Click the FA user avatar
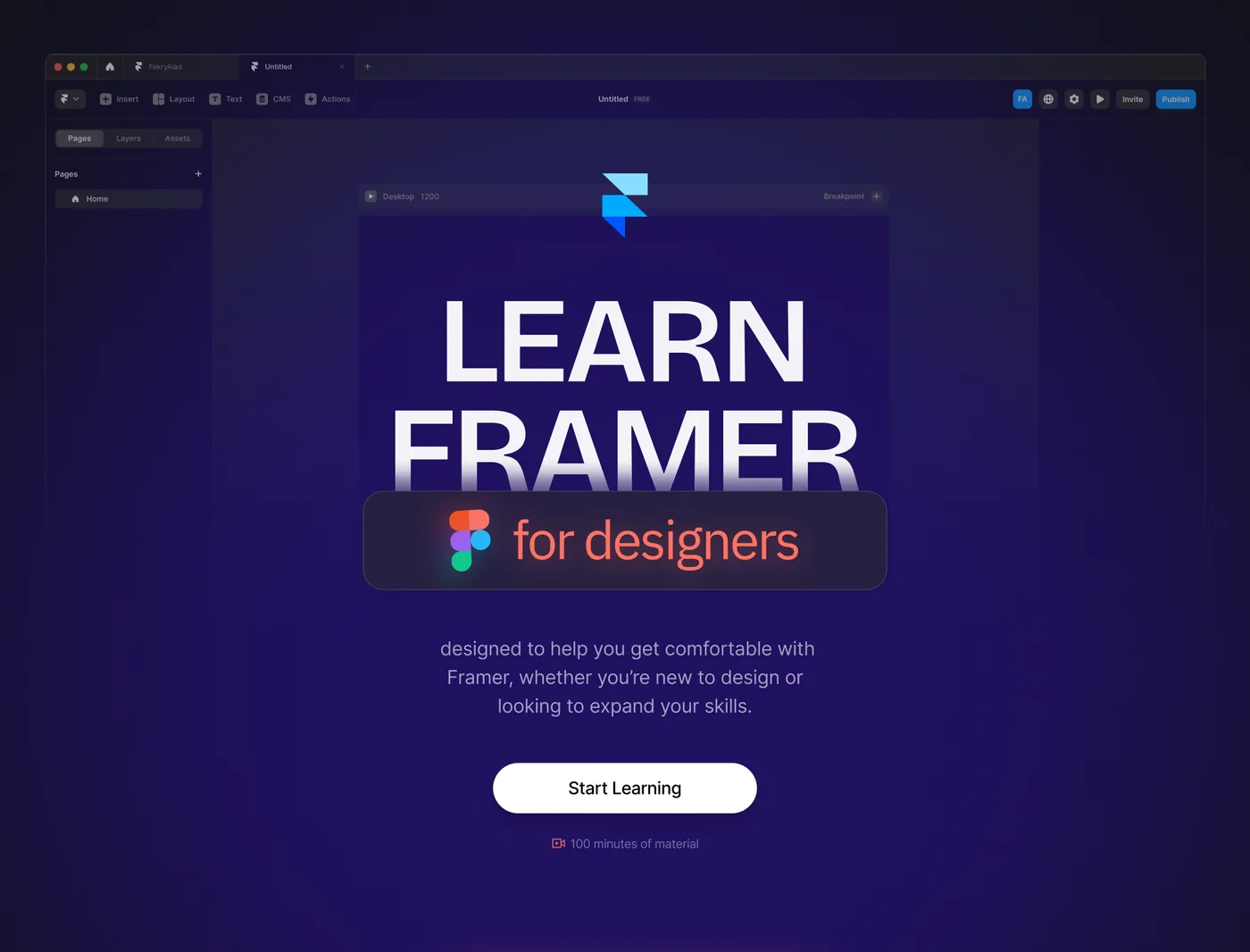Viewport: 1250px width, 952px height. click(1022, 99)
